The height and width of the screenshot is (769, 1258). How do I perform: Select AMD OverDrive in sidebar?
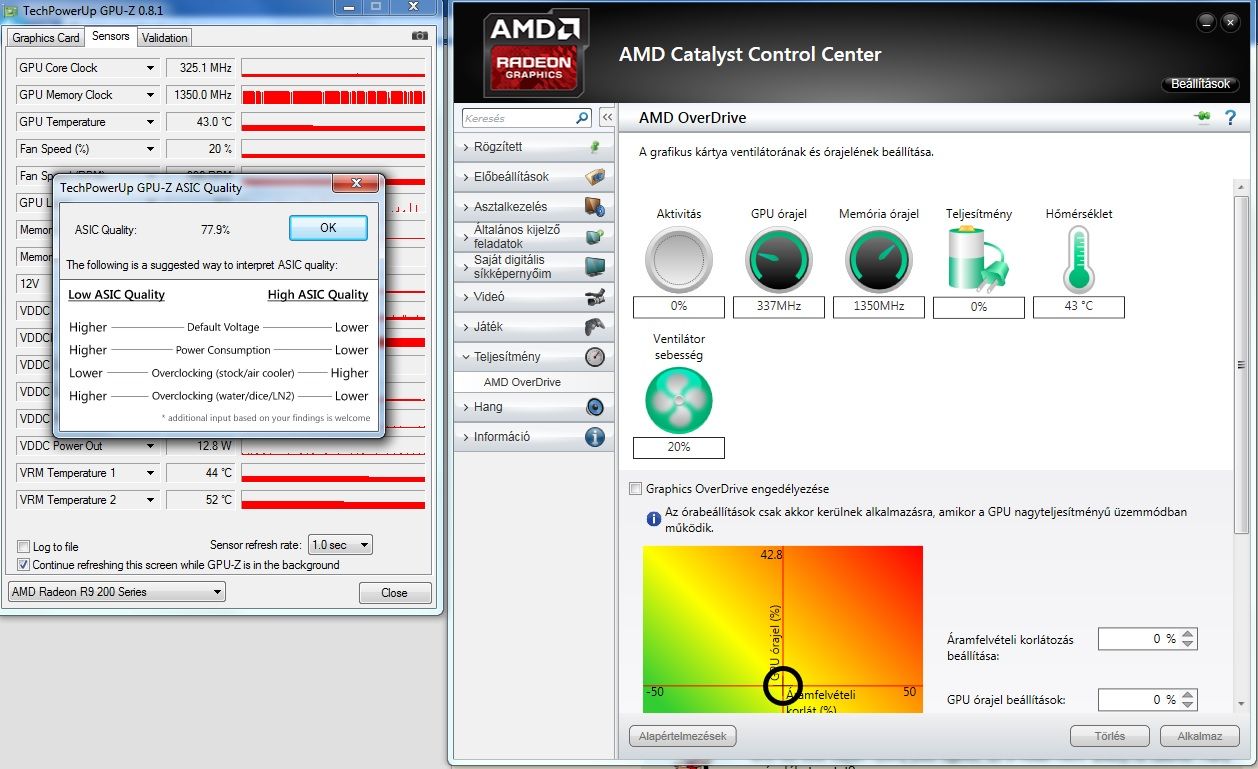tap(522, 382)
